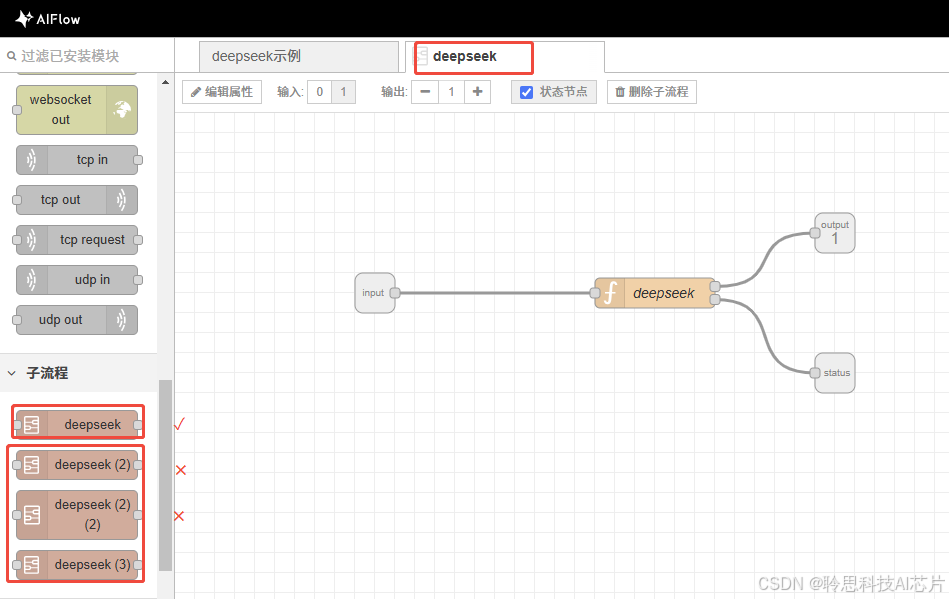Click the deepseek node's second output port
The height and width of the screenshot is (599, 949).
coord(715,300)
